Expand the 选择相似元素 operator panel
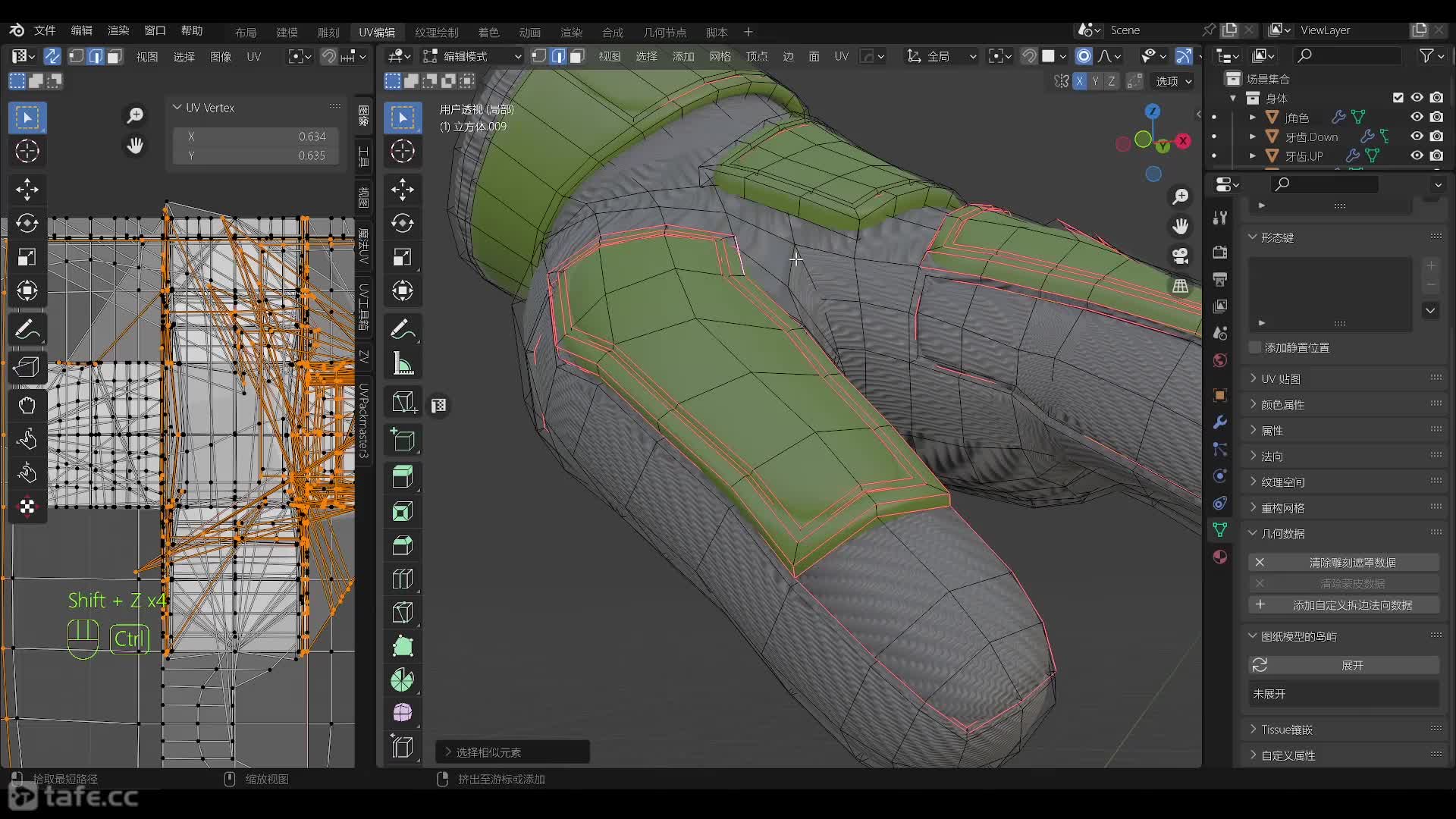This screenshot has width=1456, height=819. point(513,752)
